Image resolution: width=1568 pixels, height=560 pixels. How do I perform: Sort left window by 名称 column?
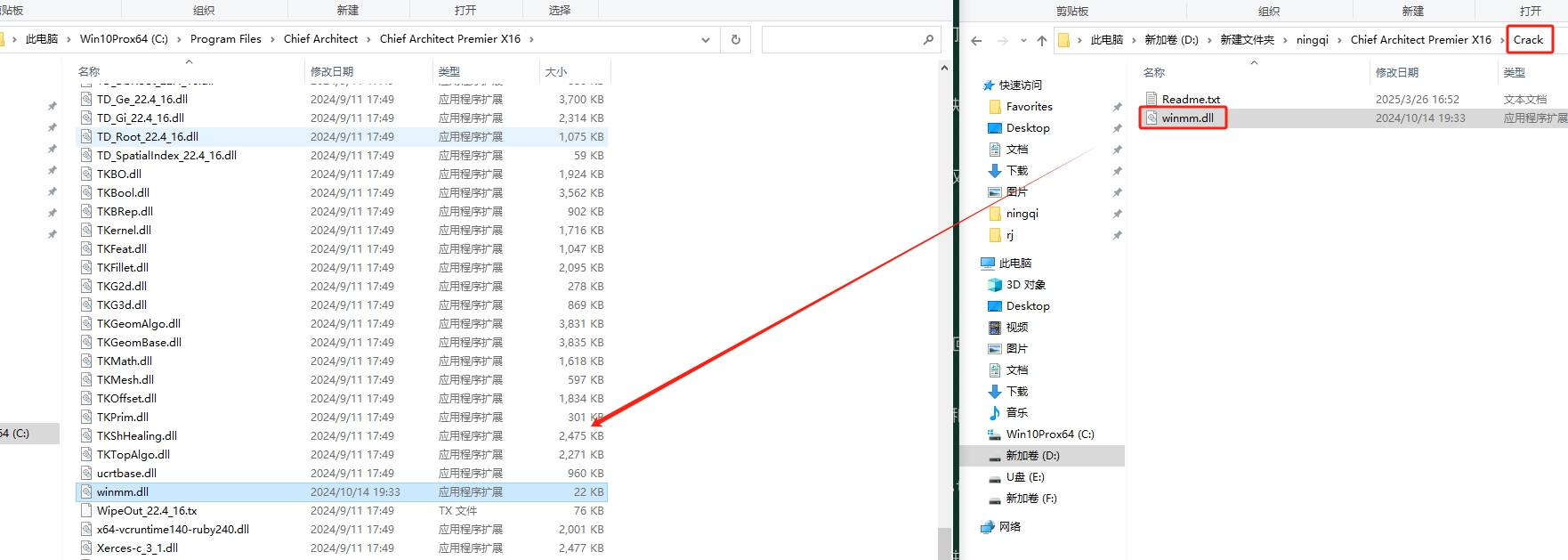point(89,71)
